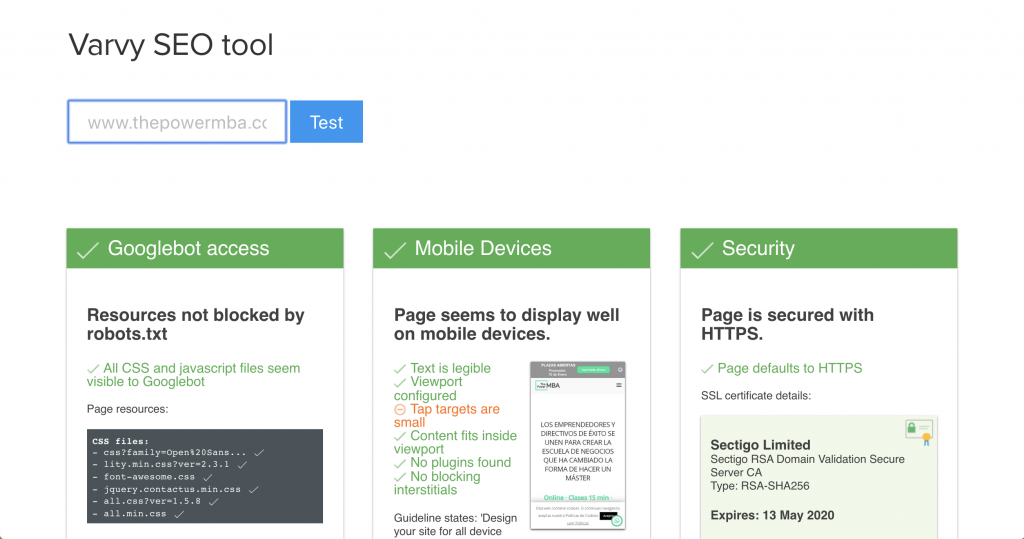Focus the URL input field

177,122
